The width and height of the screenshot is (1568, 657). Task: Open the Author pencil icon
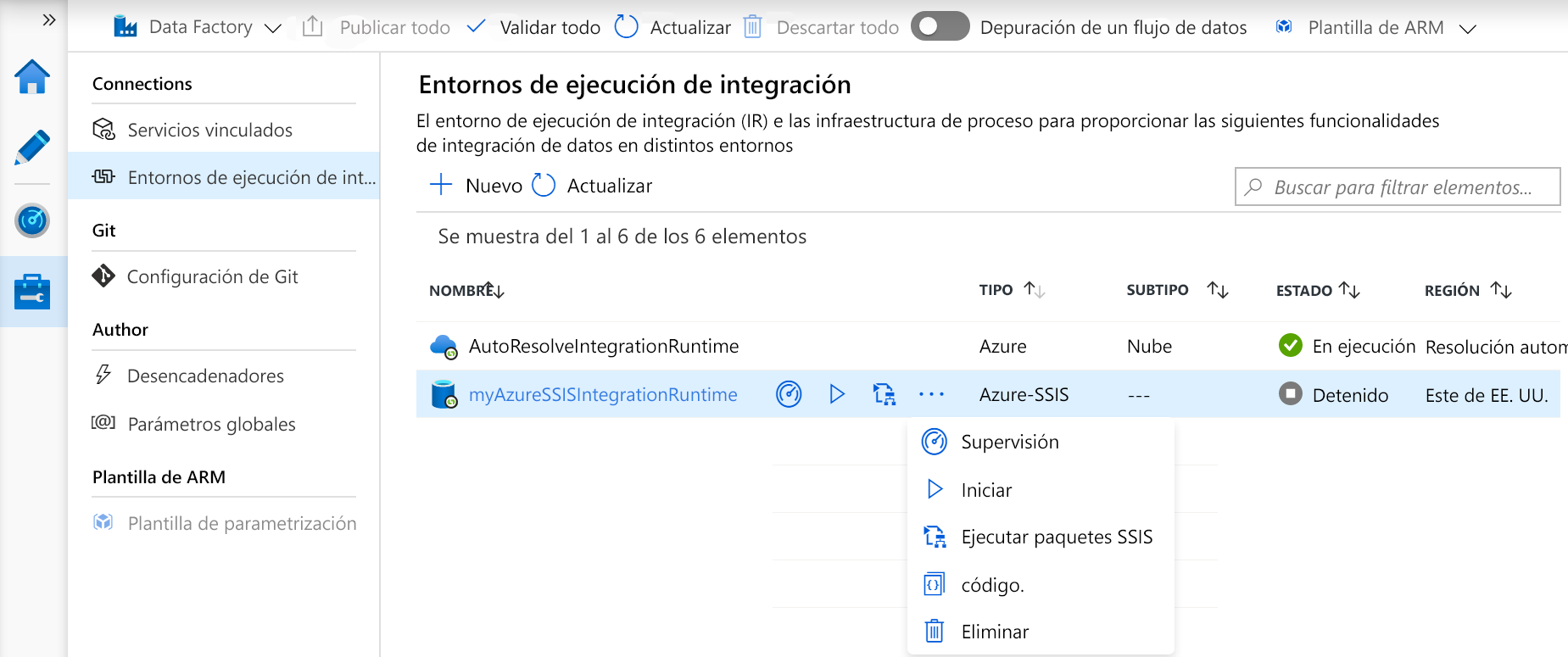click(32, 148)
